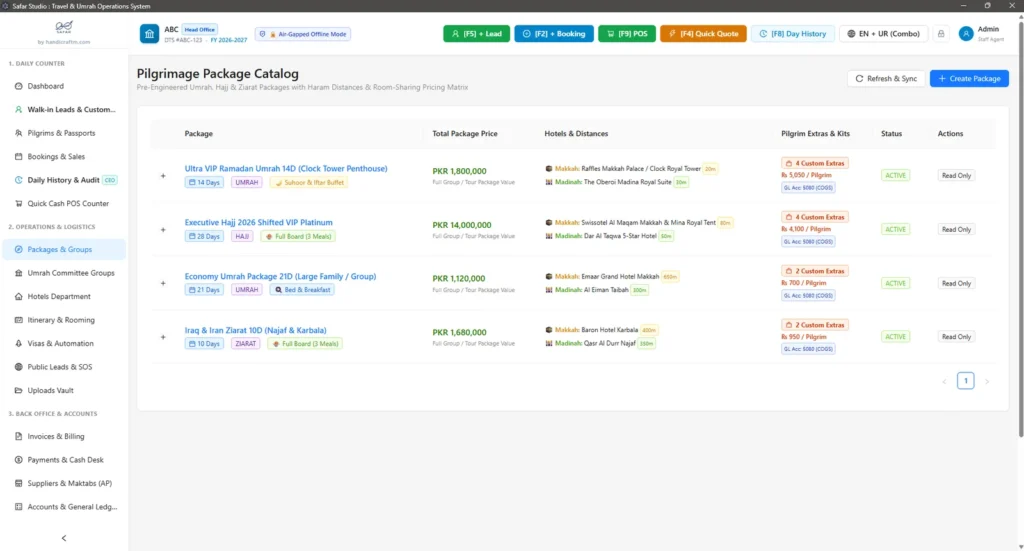
Task: Click the Quick Cash POS Counter cart icon
Action: (18, 204)
